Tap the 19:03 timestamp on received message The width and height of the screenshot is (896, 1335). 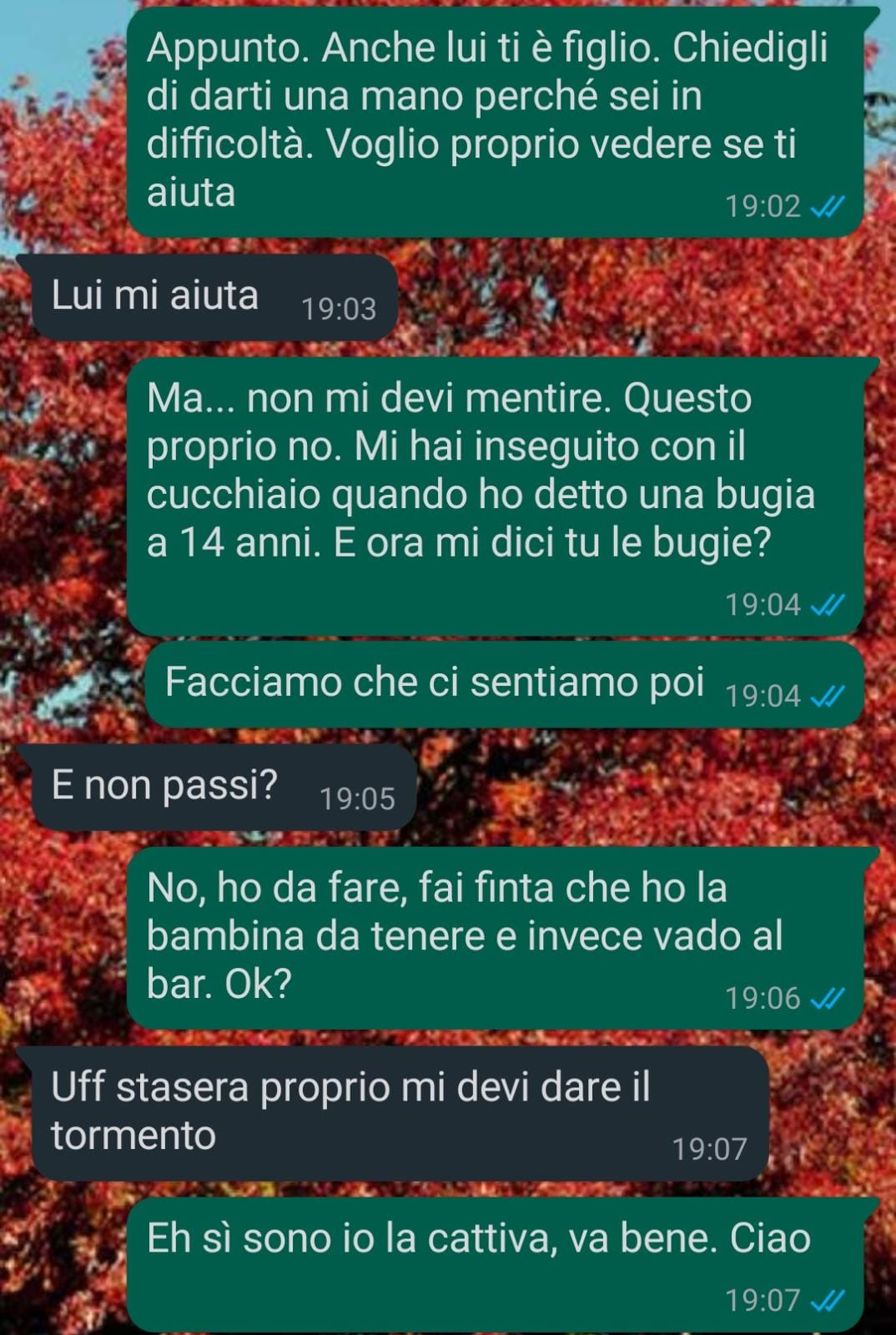pos(339,310)
